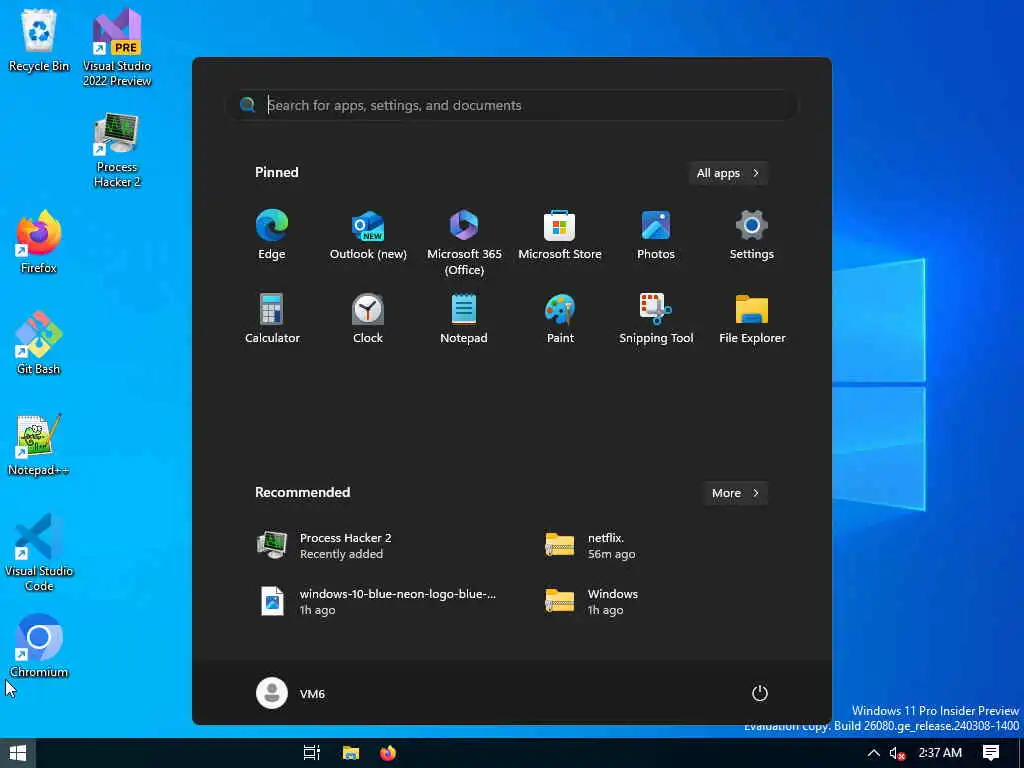The height and width of the screenshot is (768, 1024).
Task: Open the Snipping Tool
Action: [x=656, y=318]
